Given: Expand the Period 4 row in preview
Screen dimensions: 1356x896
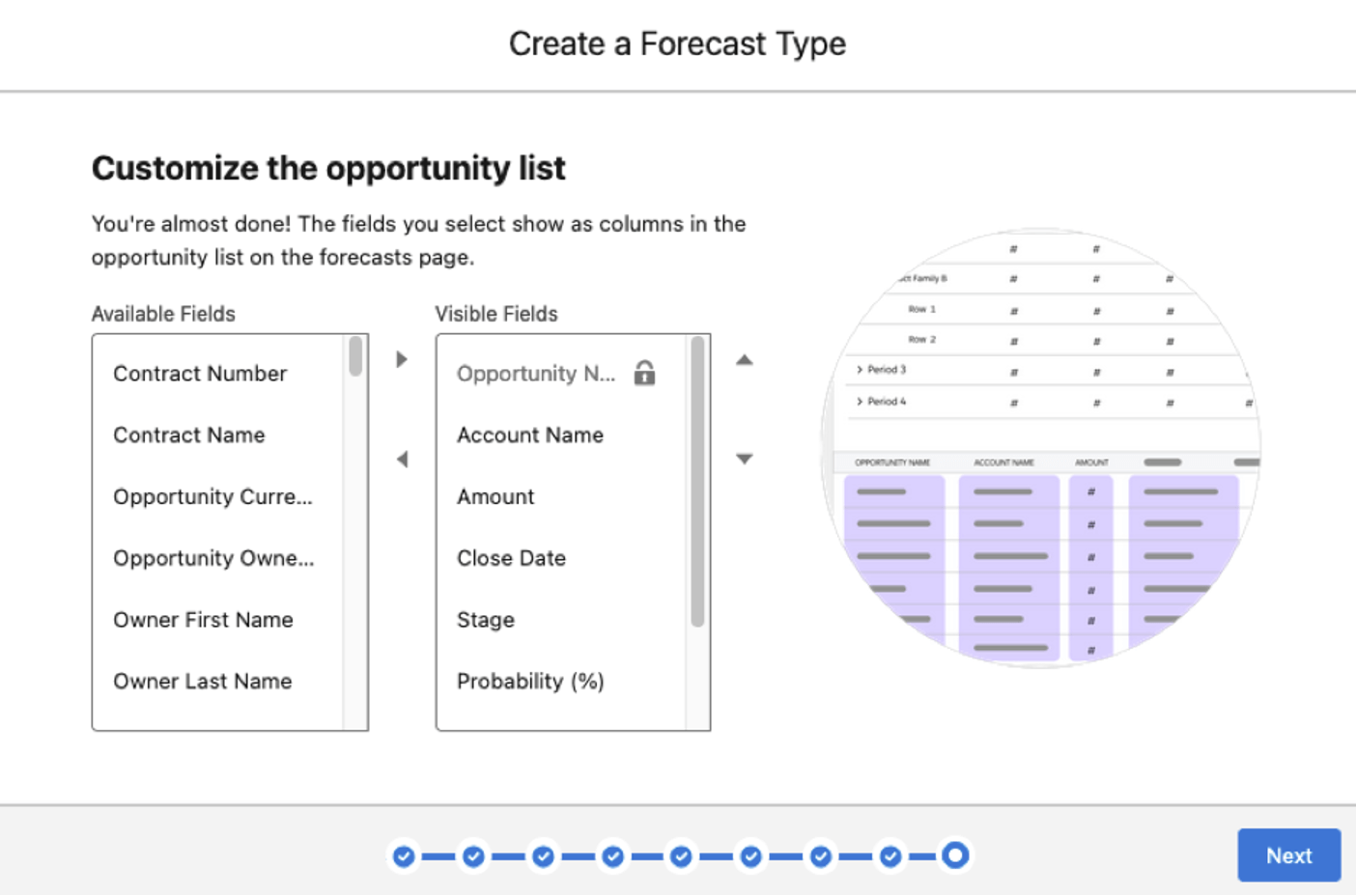Looking at the screenshot, I should [x=860, y=402].
